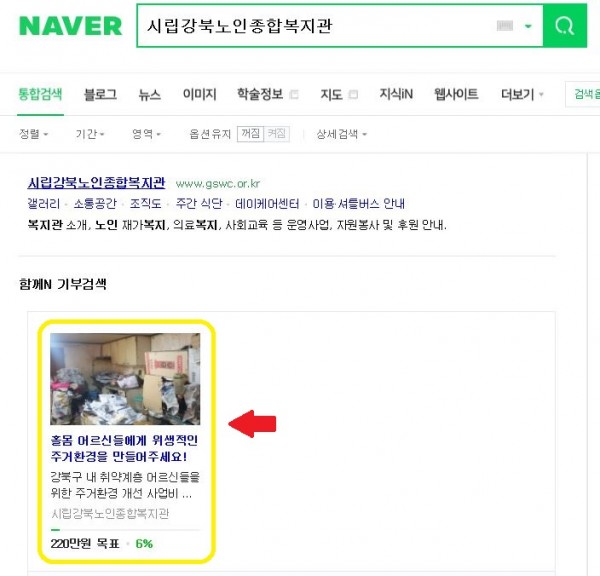Click the virtual keyboard icon in search box
The image size is (600, 576).
[504, 26]
